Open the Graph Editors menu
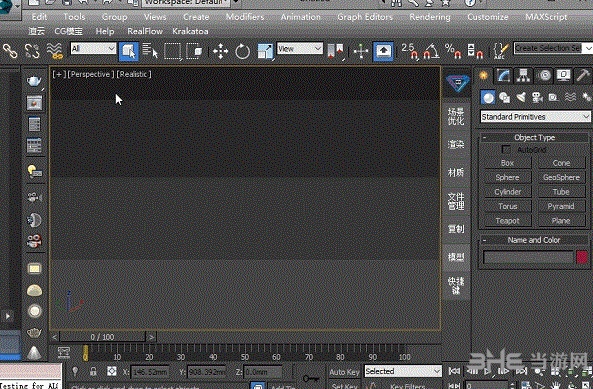This screenshot has height=389, width=593. tap(365, 17)
